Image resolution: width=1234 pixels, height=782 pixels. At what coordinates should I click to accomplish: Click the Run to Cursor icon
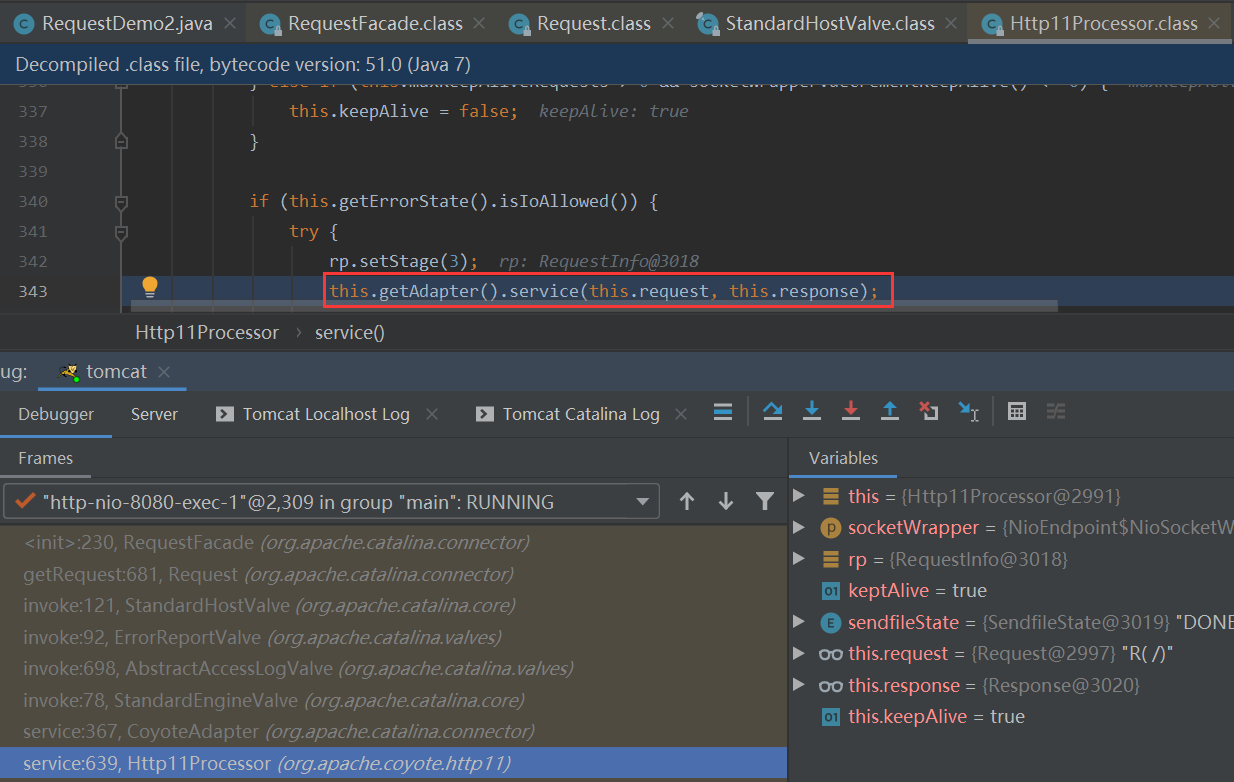[x=968, y=411]
